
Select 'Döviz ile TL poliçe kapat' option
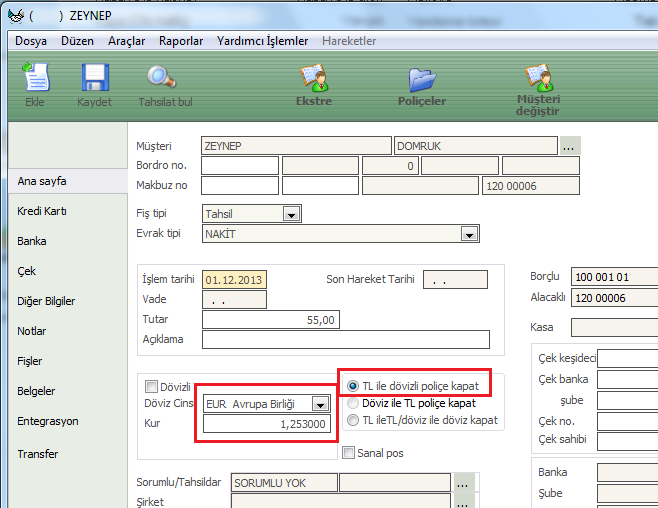pos(352,403)
